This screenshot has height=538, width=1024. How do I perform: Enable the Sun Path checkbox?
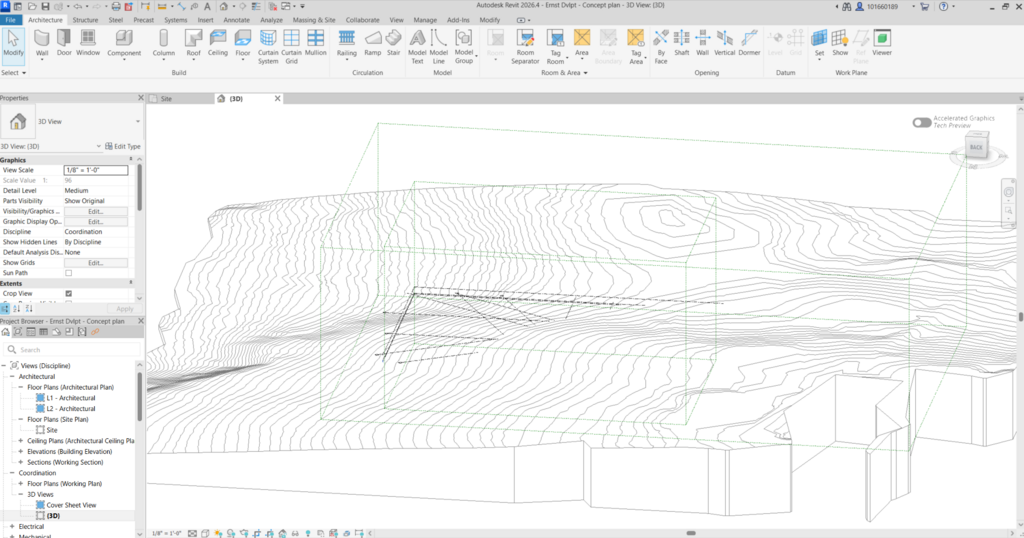[69, 273]
